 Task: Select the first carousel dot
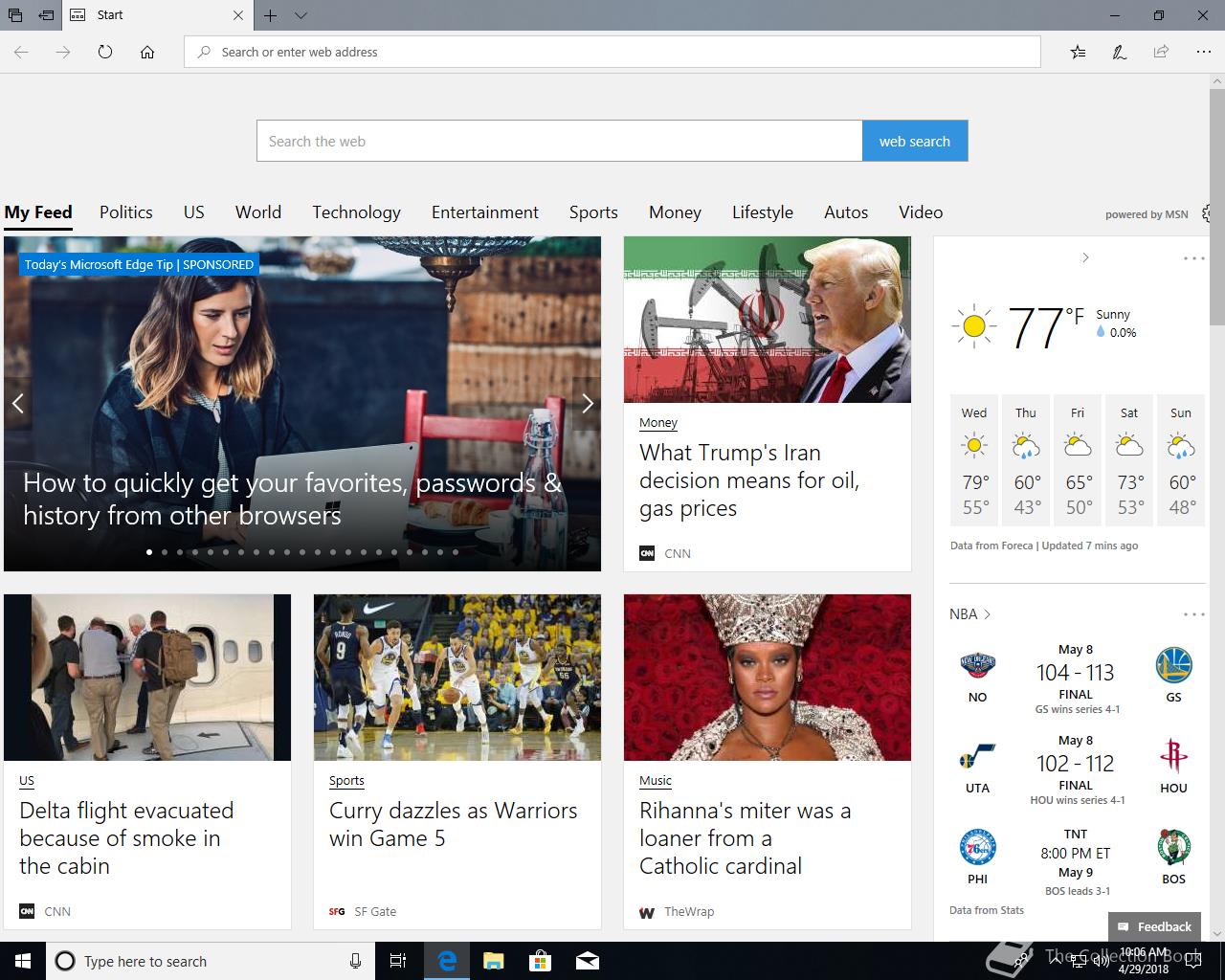pyautogui.click(x=149, y=552)
